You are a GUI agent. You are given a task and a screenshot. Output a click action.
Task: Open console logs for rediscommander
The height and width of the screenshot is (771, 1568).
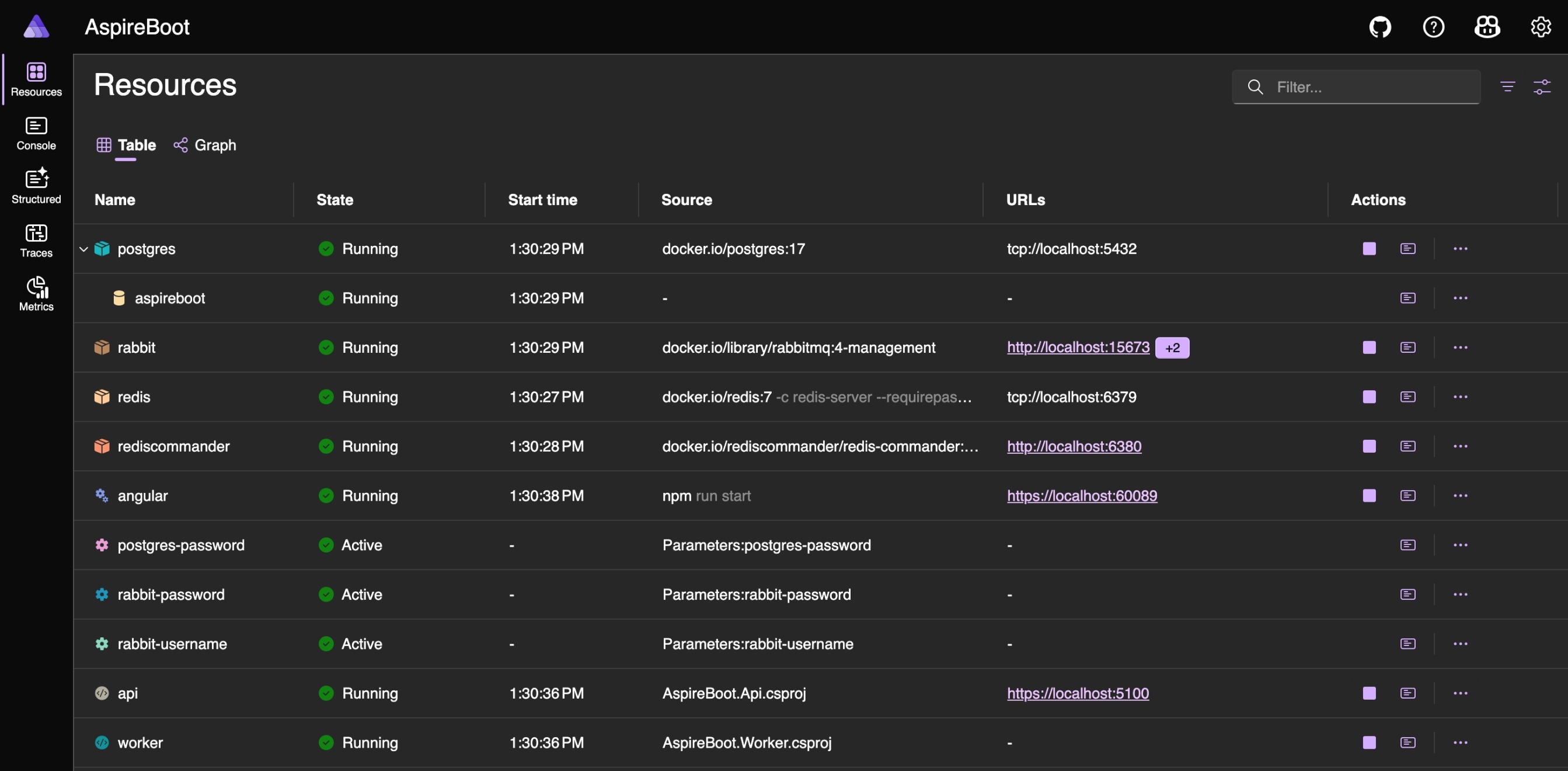1408,446
